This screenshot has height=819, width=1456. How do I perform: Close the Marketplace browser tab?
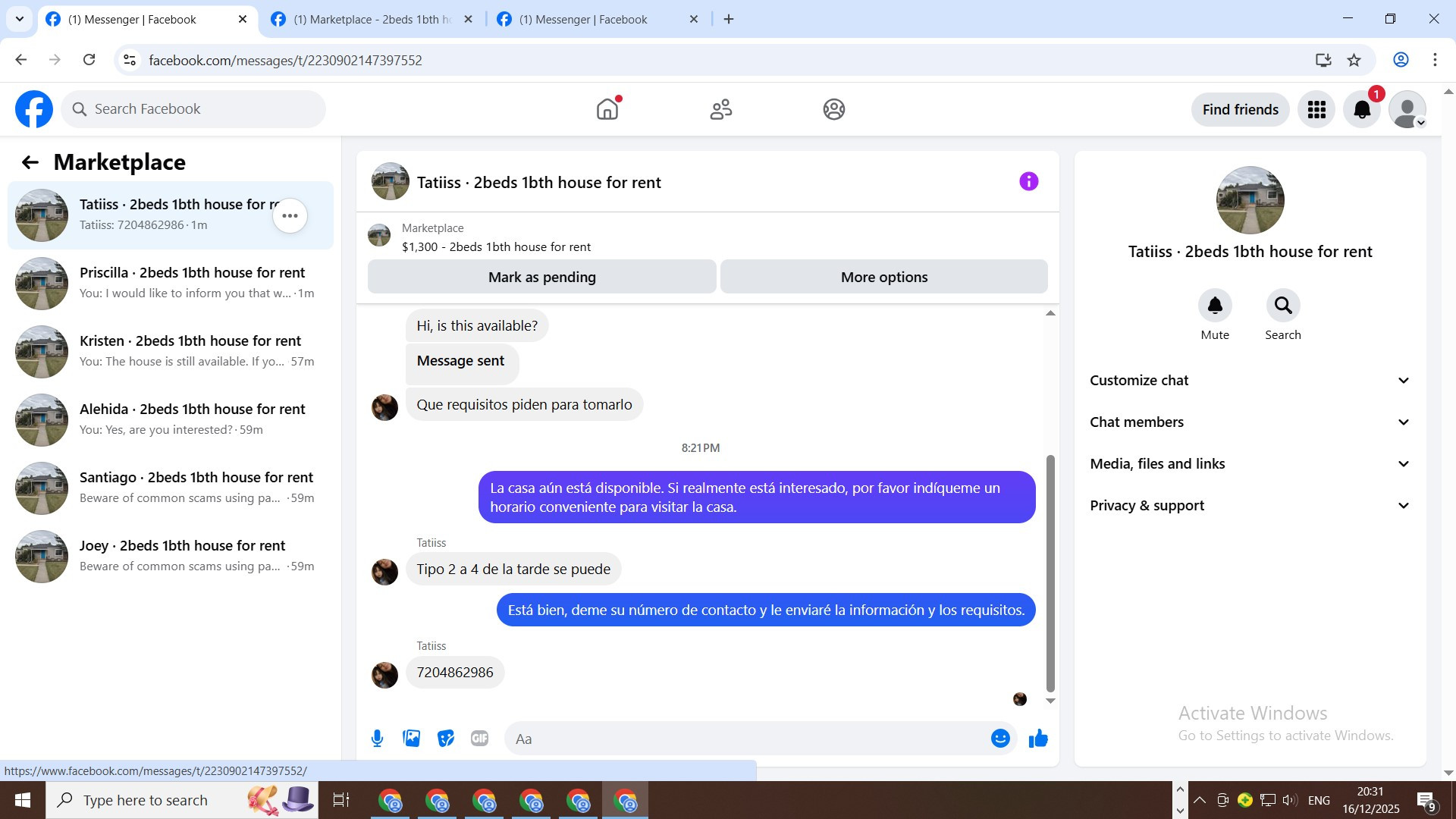point(468,19)
